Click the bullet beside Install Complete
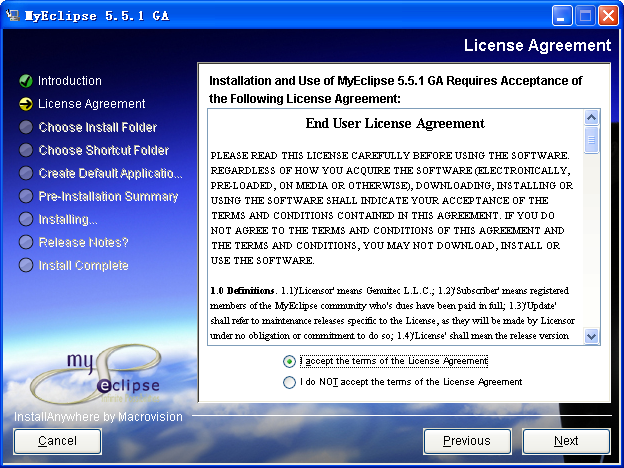 pos(26,265)
